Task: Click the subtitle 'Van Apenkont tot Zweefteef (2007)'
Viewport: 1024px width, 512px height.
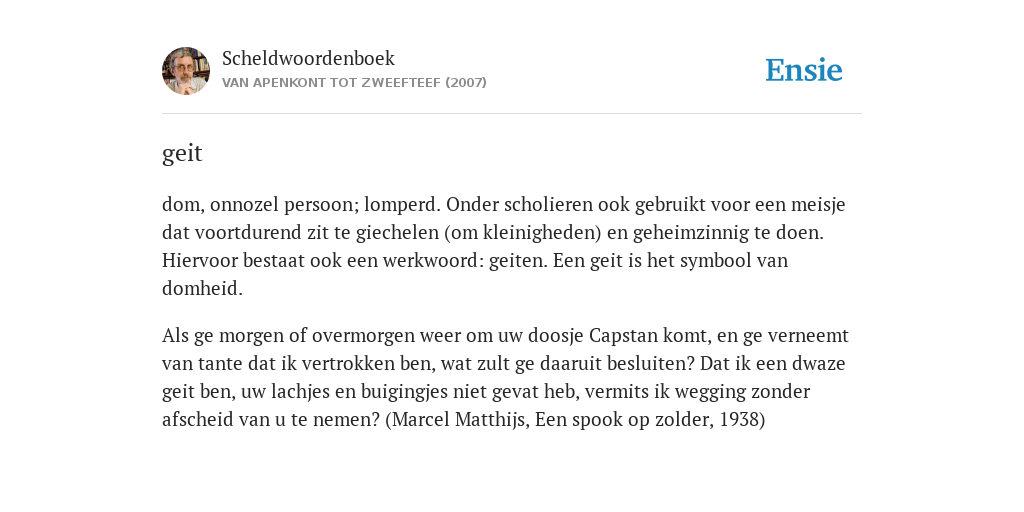Action: pyautogui.click(x=354, y=83)
